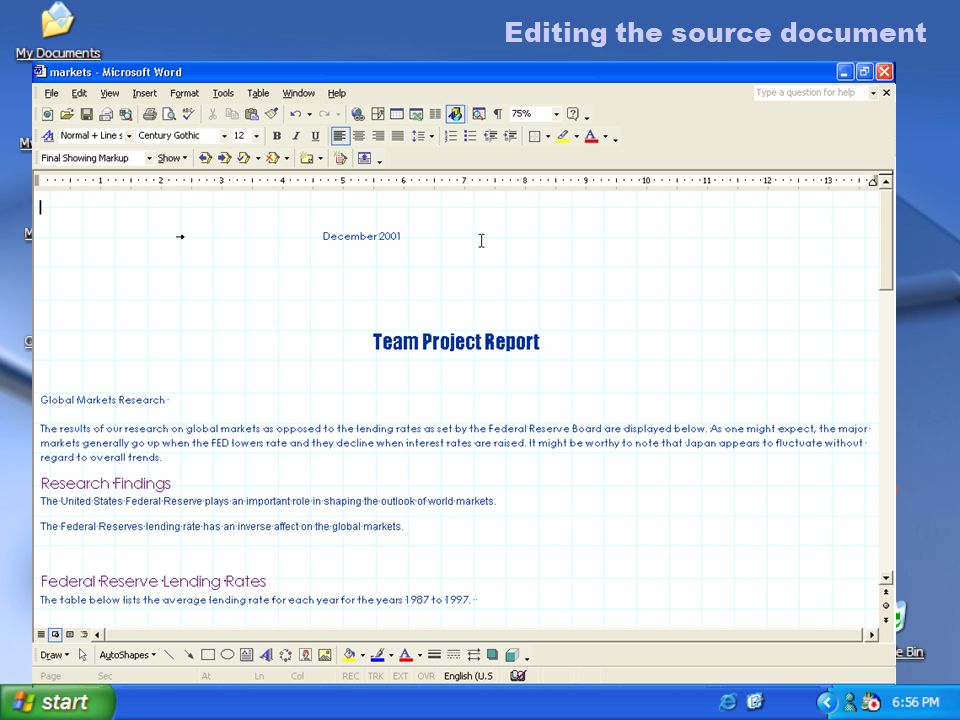Go to Previous change in Reviewing toolbar
This screenshot has height=720, width=960.
pos(205,159)
